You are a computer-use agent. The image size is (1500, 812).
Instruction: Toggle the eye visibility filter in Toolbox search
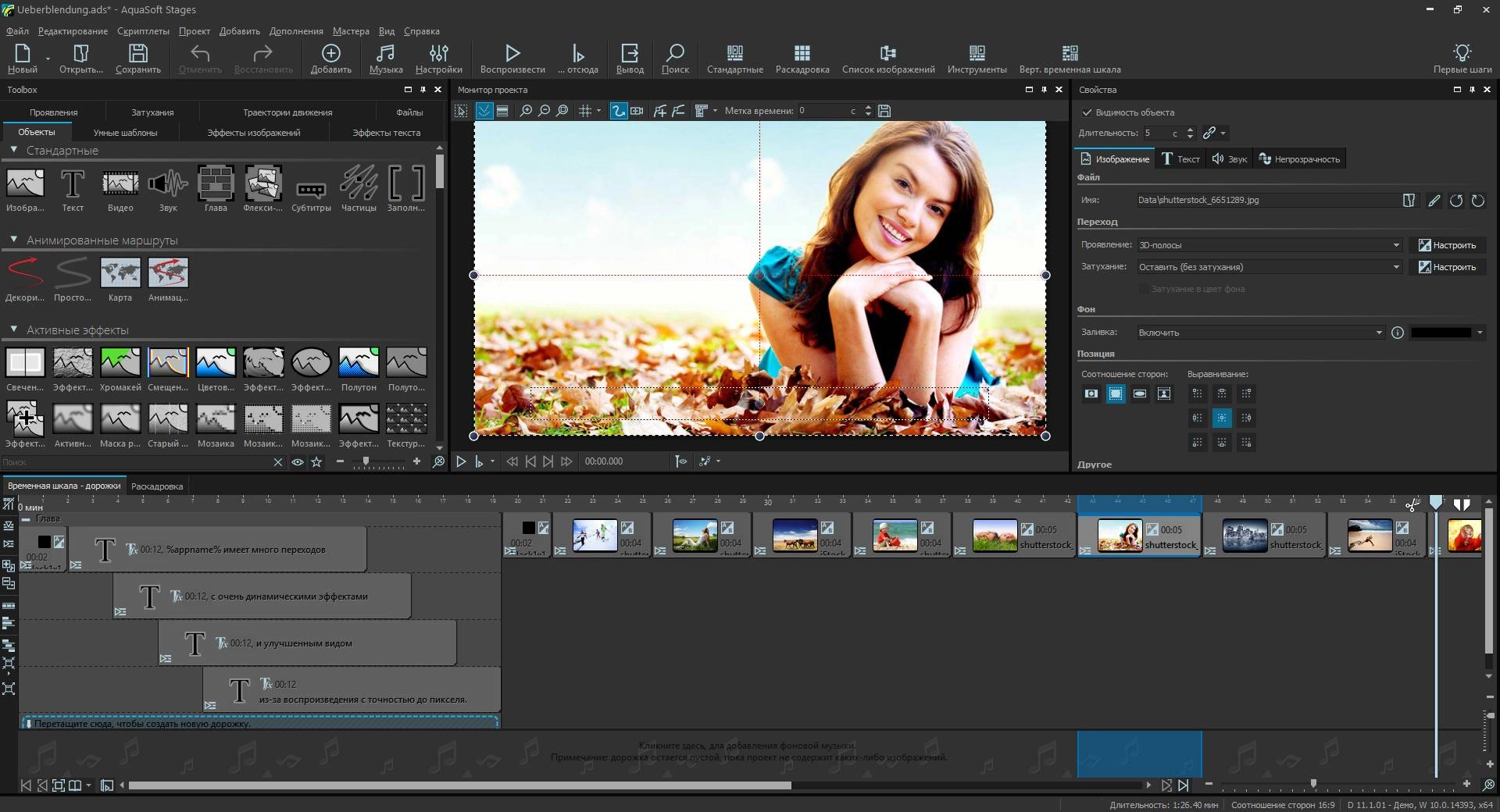(x=298, y=462)
